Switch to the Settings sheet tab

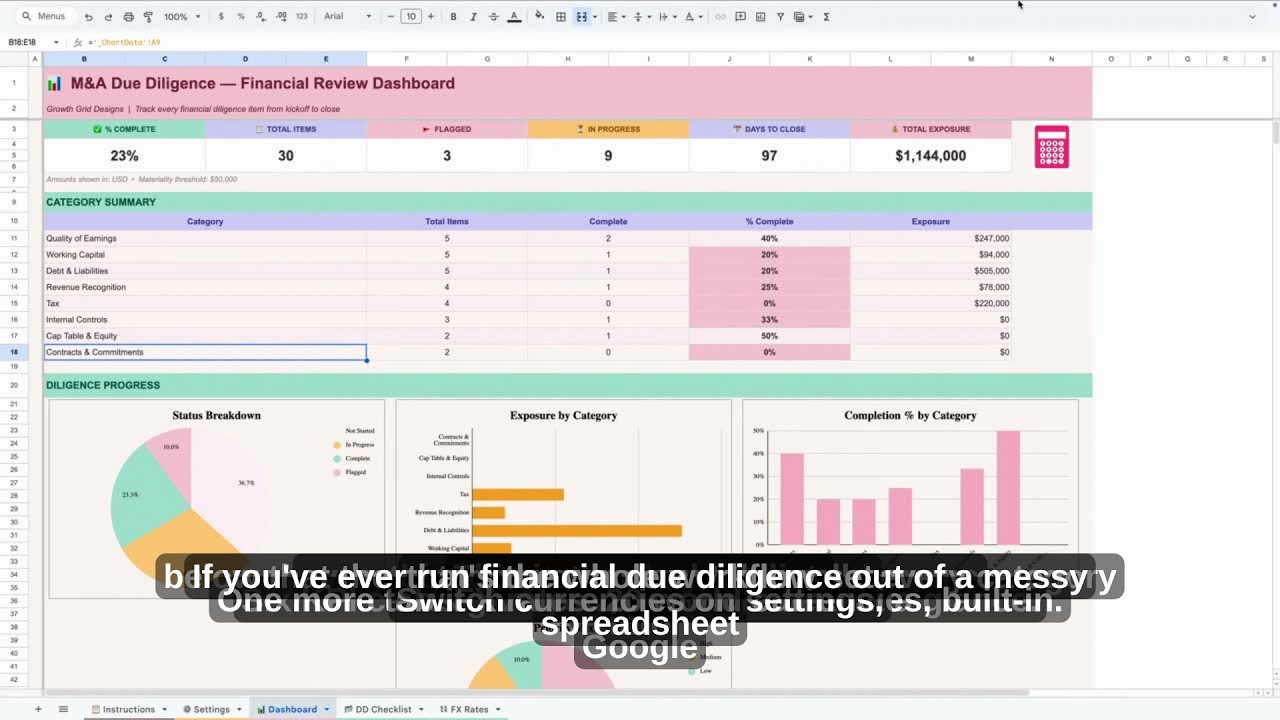211,709
